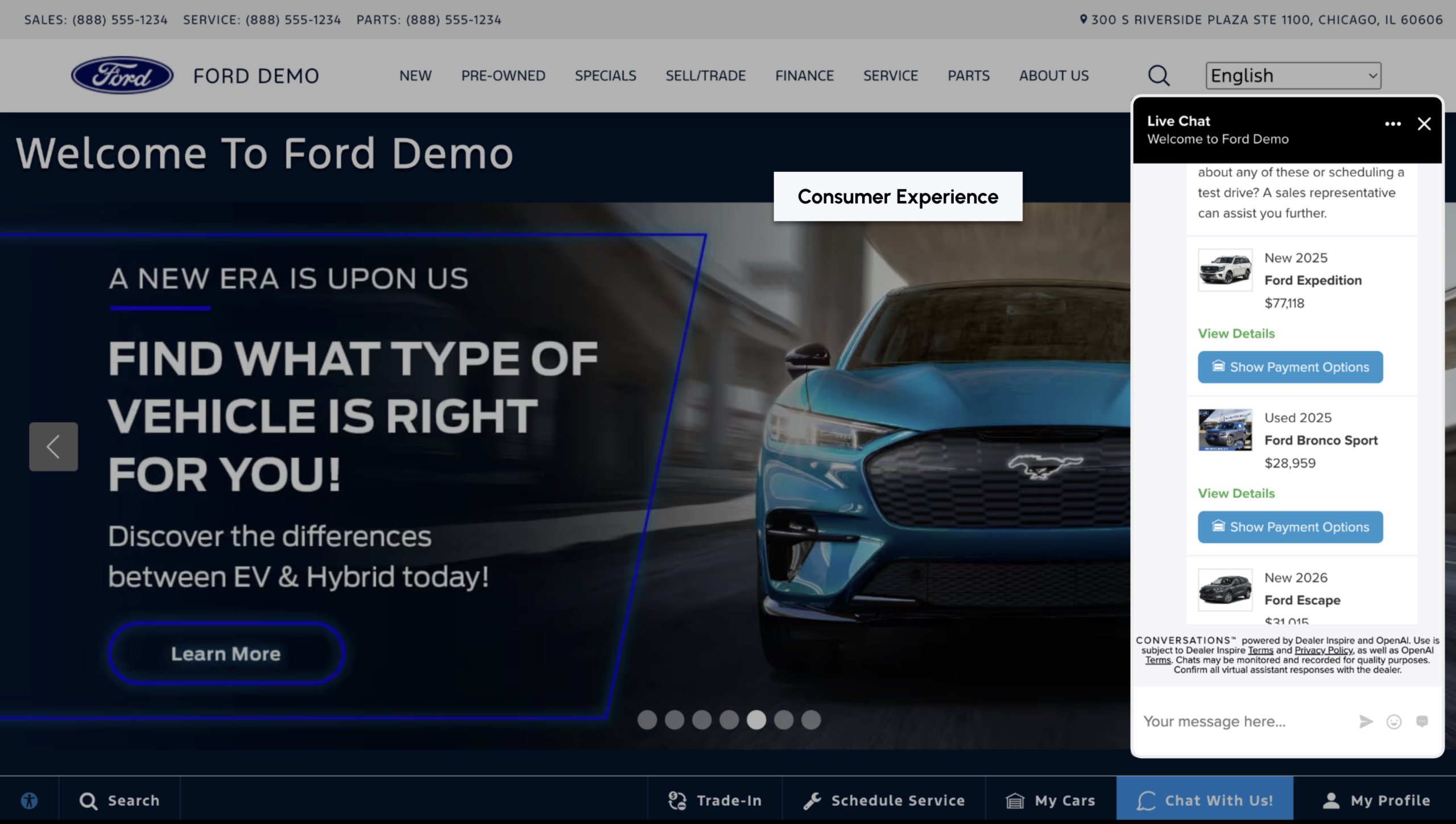Viewport: 1456px width, 824px height.
Task: Send the chat message arrow icon
Action: point(1366,722)
